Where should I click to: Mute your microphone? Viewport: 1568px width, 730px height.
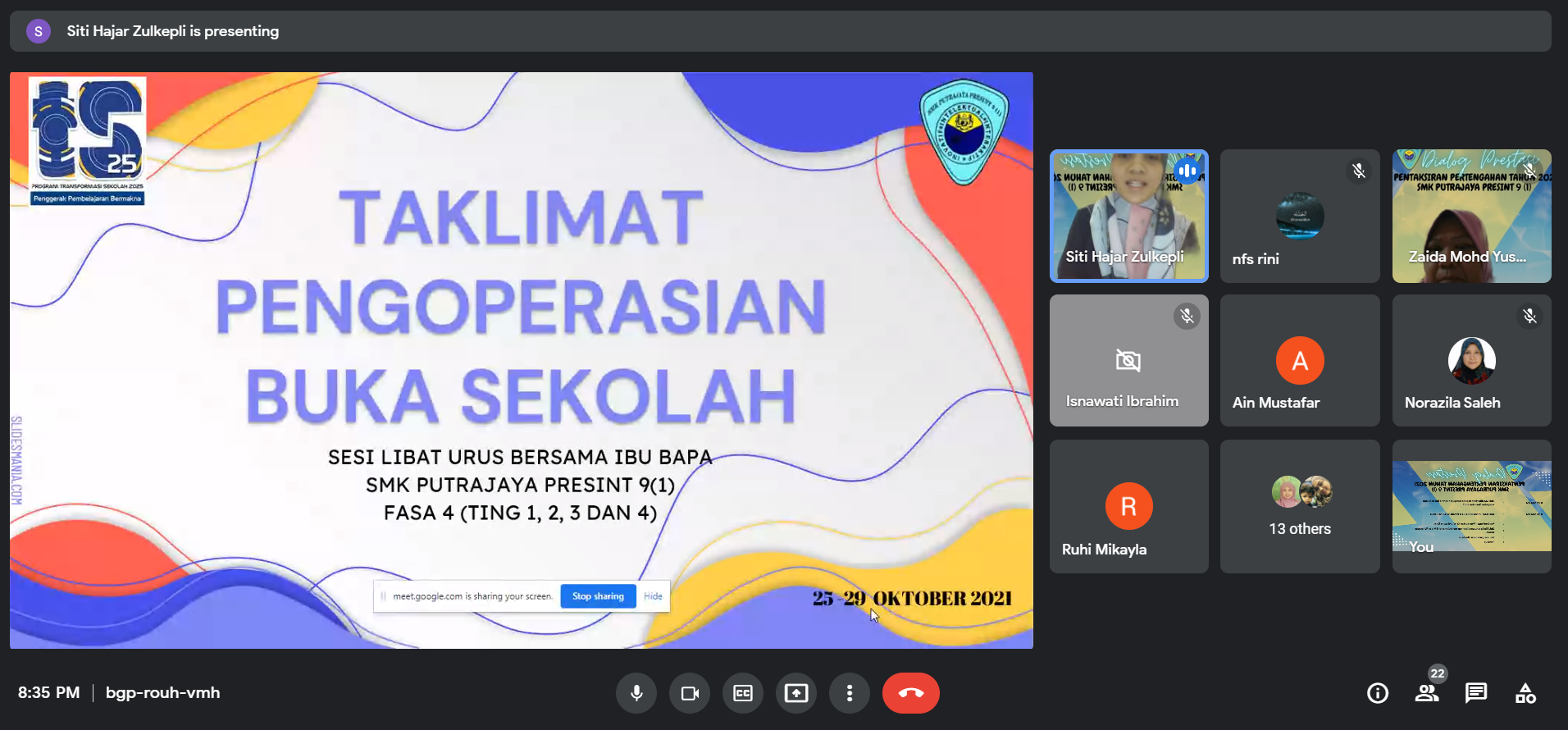tap(636, 693)
